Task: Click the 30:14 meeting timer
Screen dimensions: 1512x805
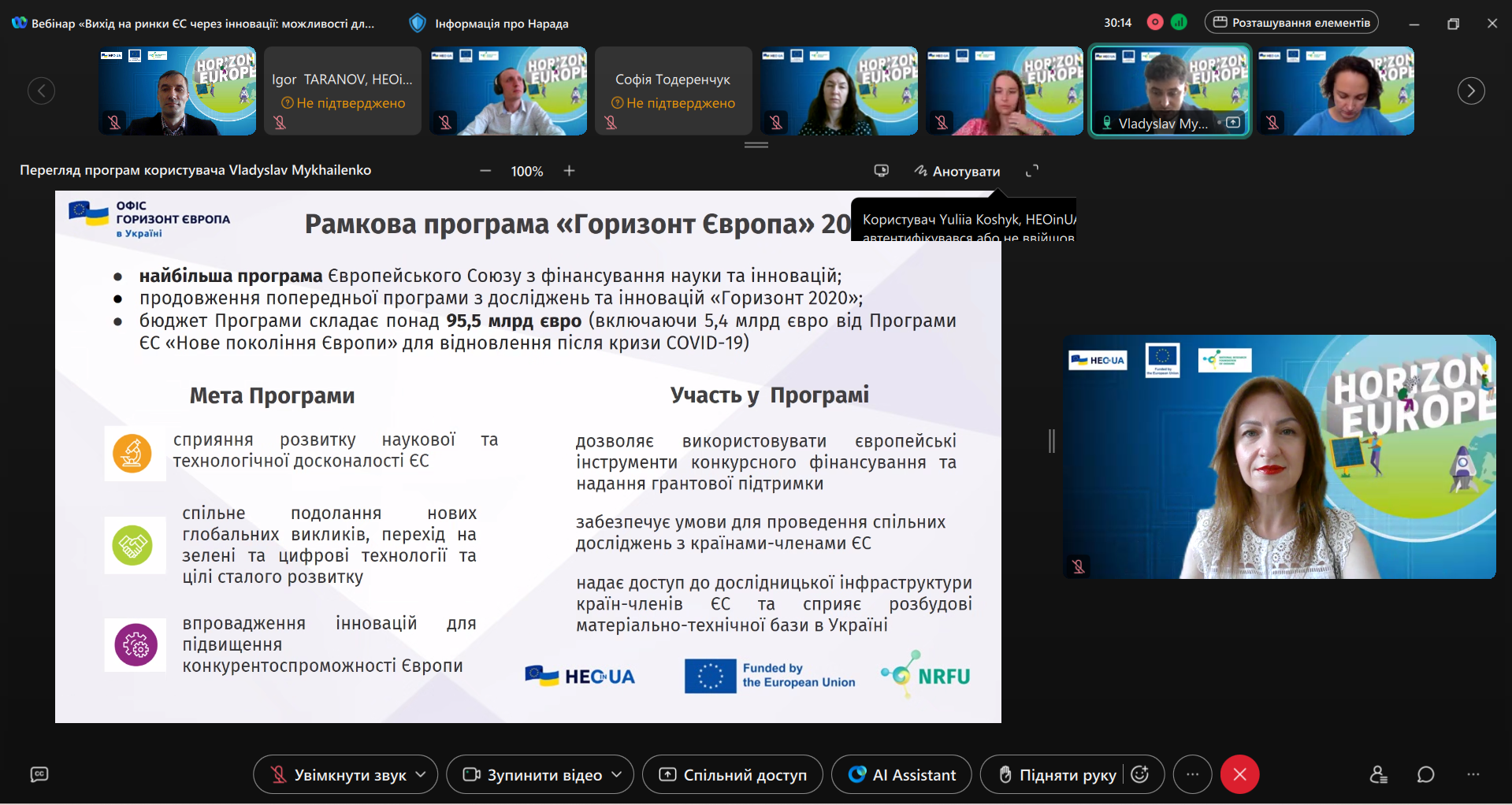Action: [1117, 23]
